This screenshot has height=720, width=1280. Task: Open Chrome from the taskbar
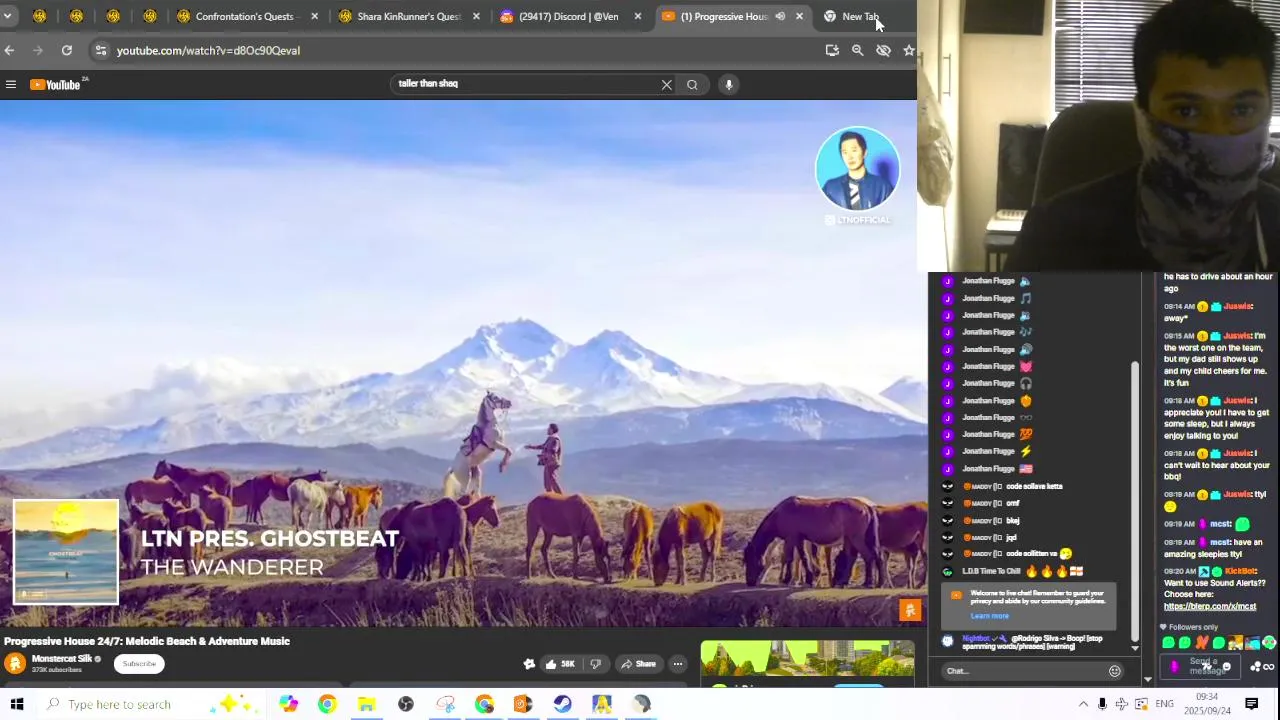tap(327, 704)
